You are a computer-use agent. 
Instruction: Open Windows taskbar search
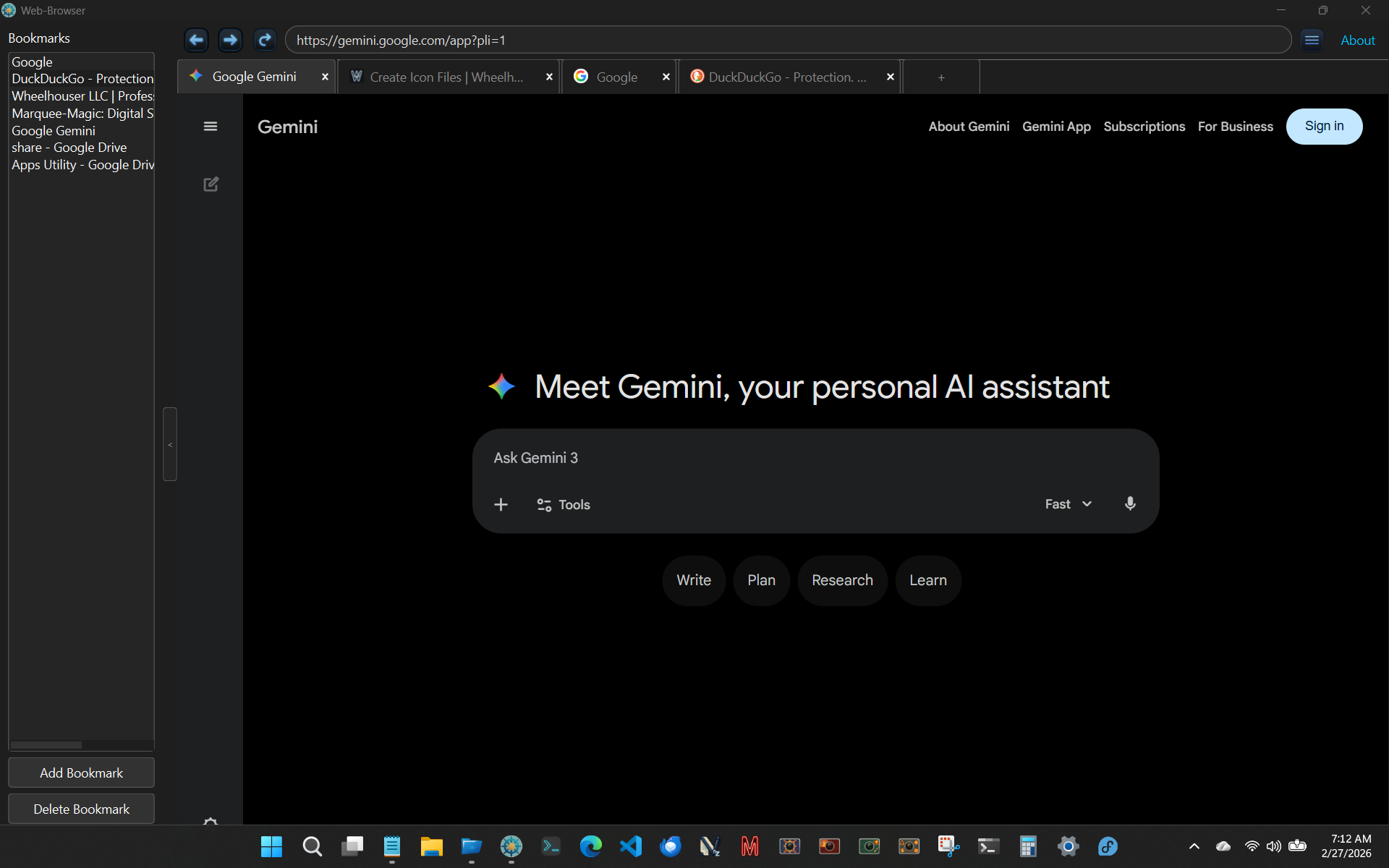tap(312, 846)
